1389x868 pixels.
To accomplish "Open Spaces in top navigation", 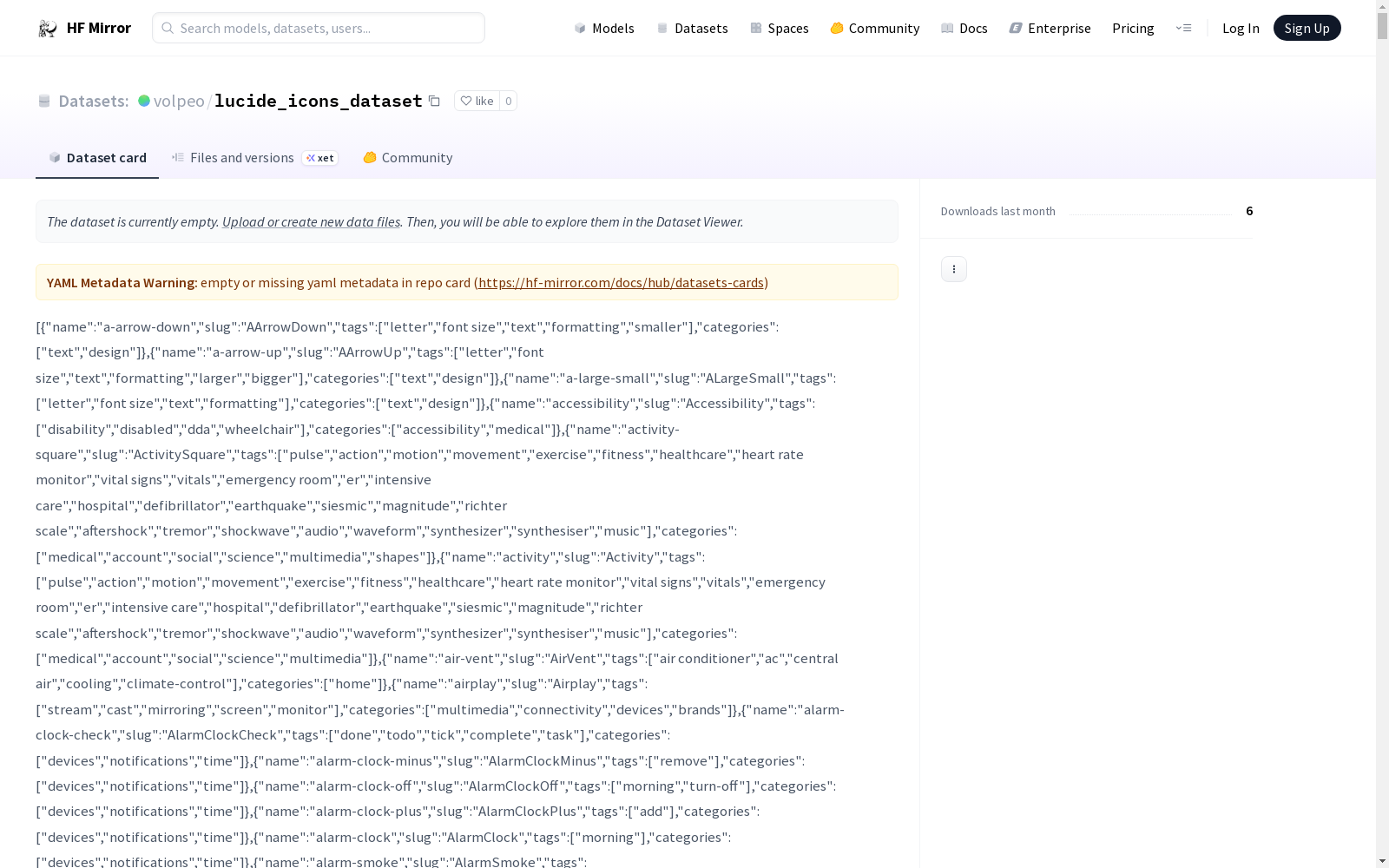I will coord(779,28).
